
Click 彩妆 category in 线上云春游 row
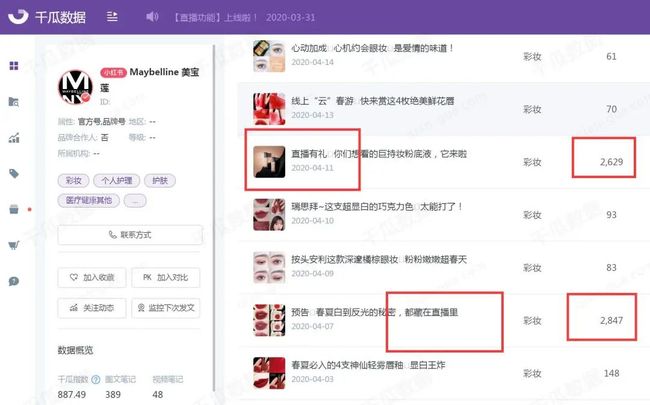tap(532, 109)
